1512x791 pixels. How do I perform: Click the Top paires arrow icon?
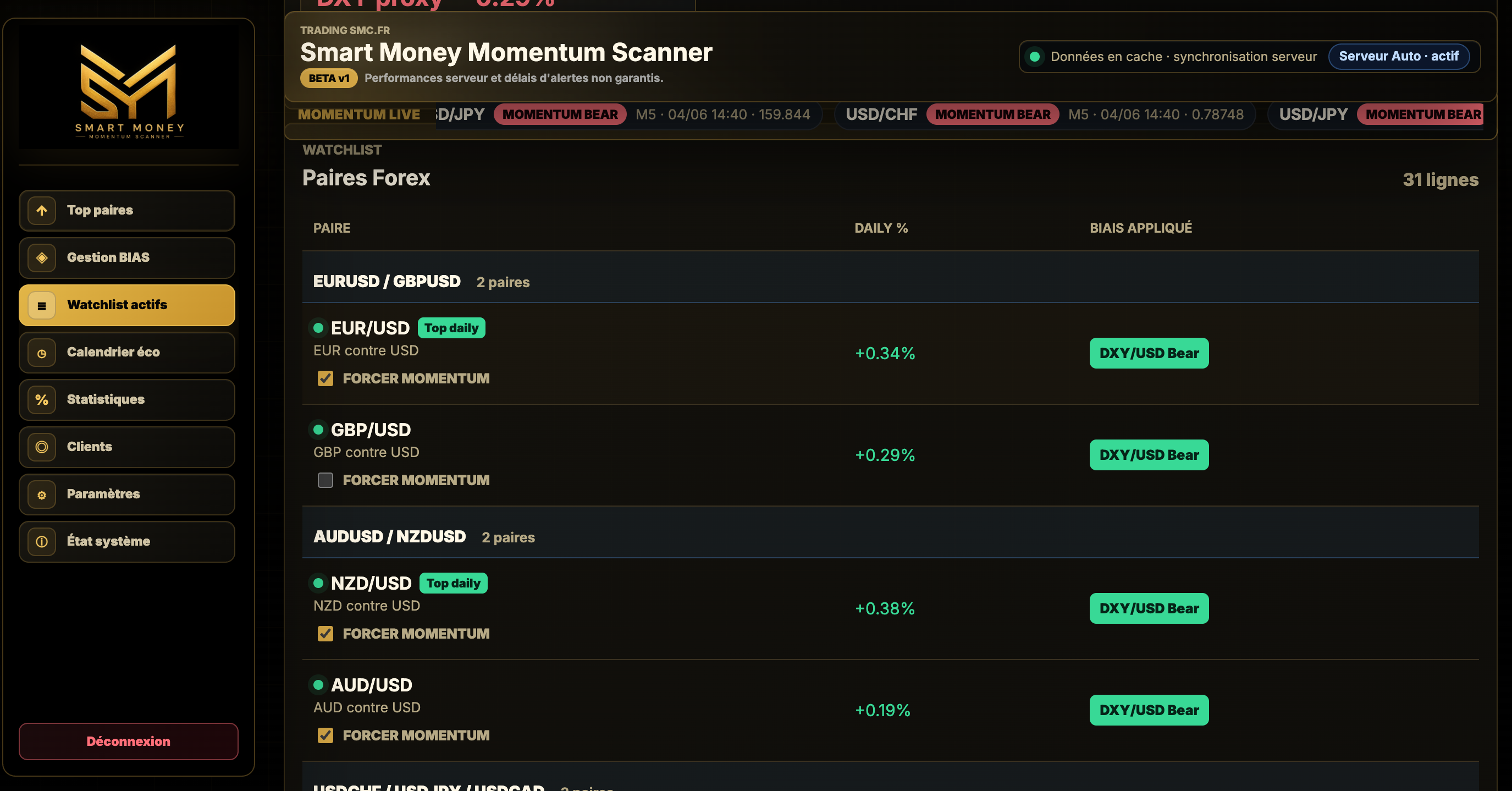[x=42, y=210]
